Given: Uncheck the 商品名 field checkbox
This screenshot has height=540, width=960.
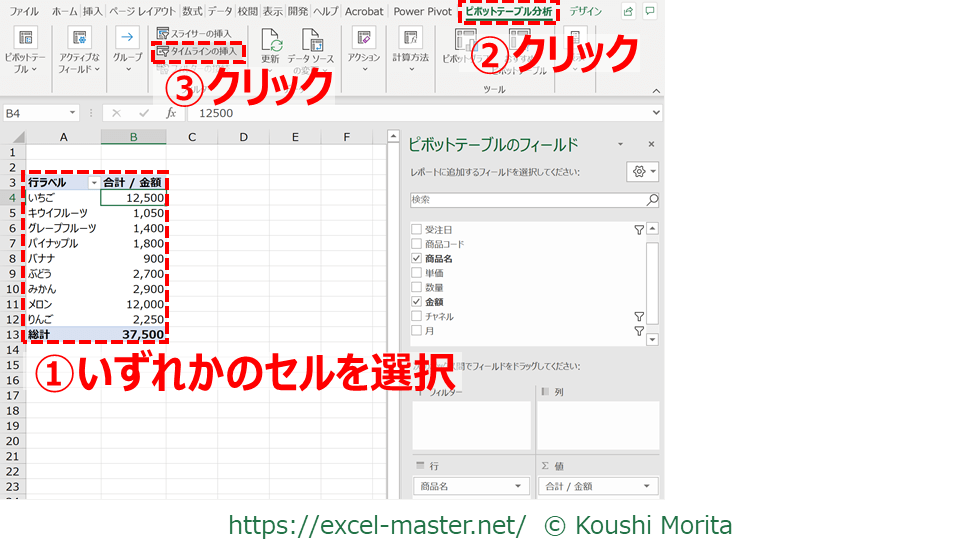Looking at the screenshot, I should tap(416, 259).
